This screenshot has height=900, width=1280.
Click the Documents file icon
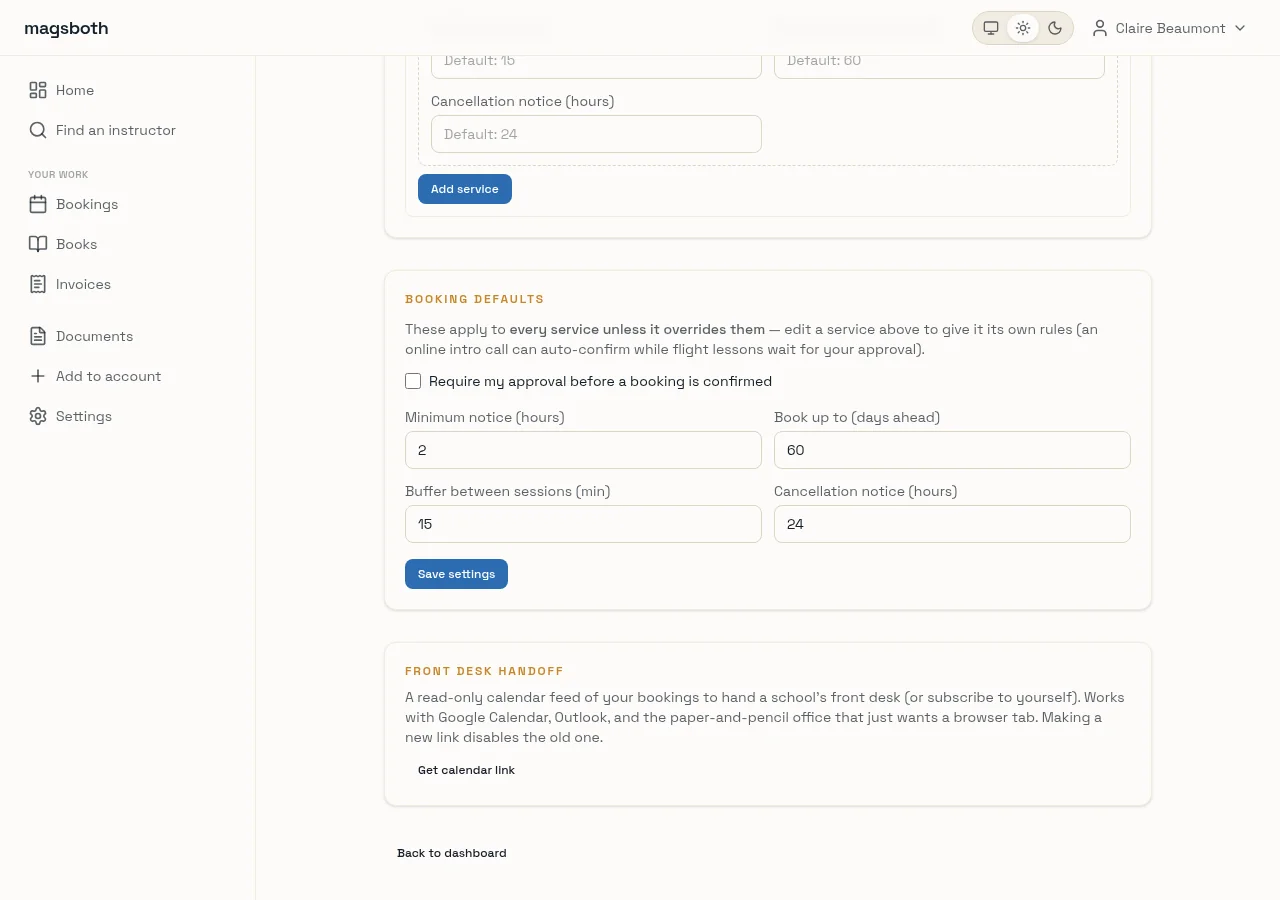(38, 336)
